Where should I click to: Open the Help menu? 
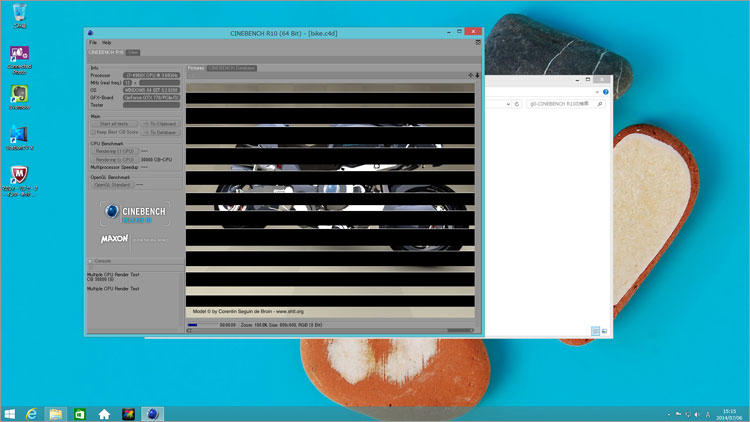click(x=106, y=43)
